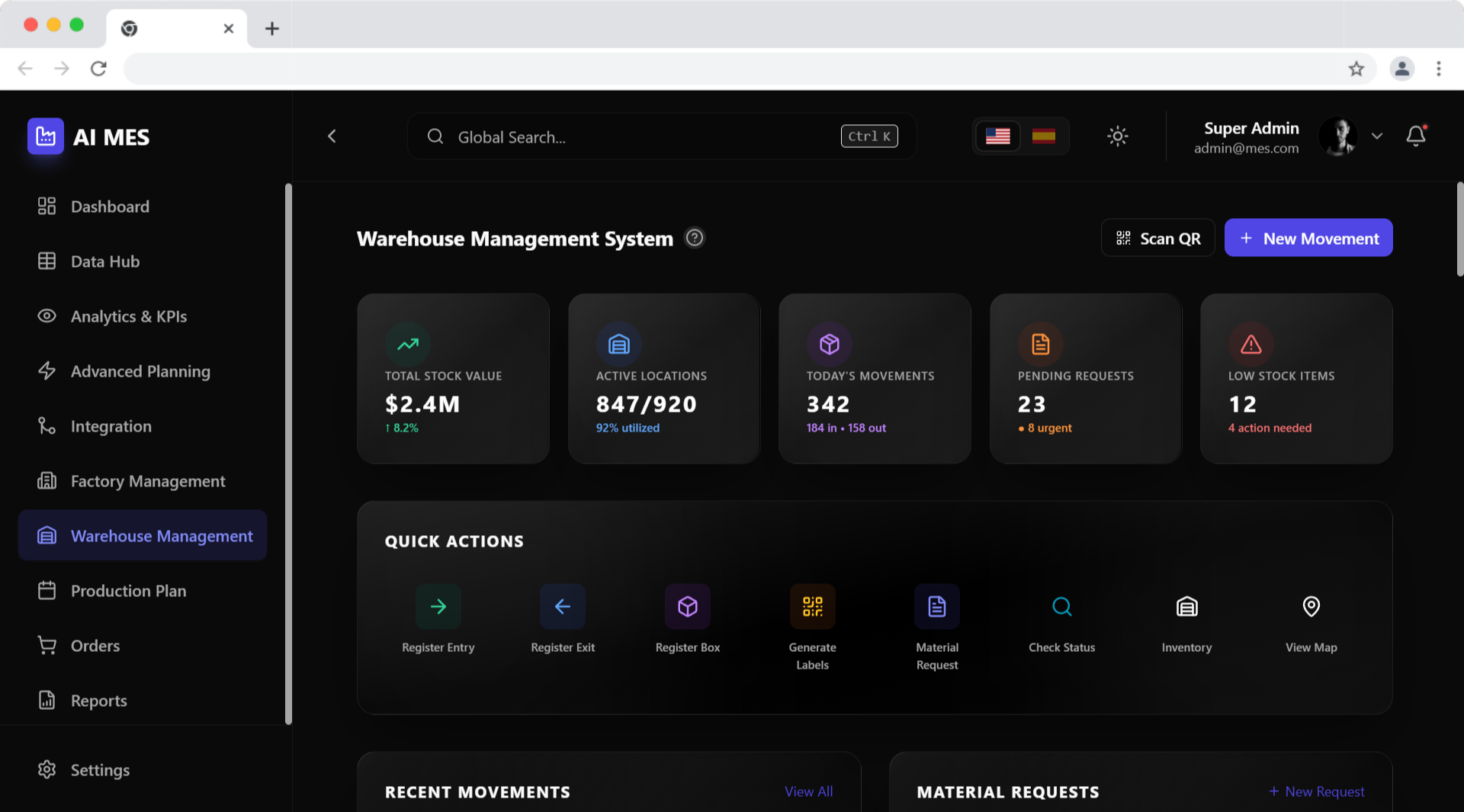The height and width of the screenshot is (812, 1464).
Task: Switch language to English US flag
Action: click(x=997, y=136)
